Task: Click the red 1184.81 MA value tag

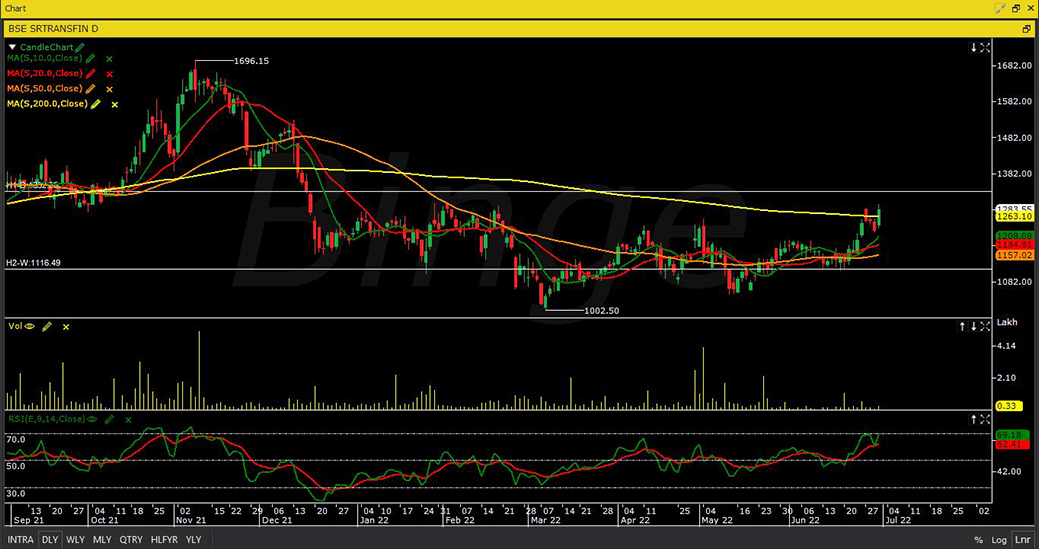Action: [1014, 245]
